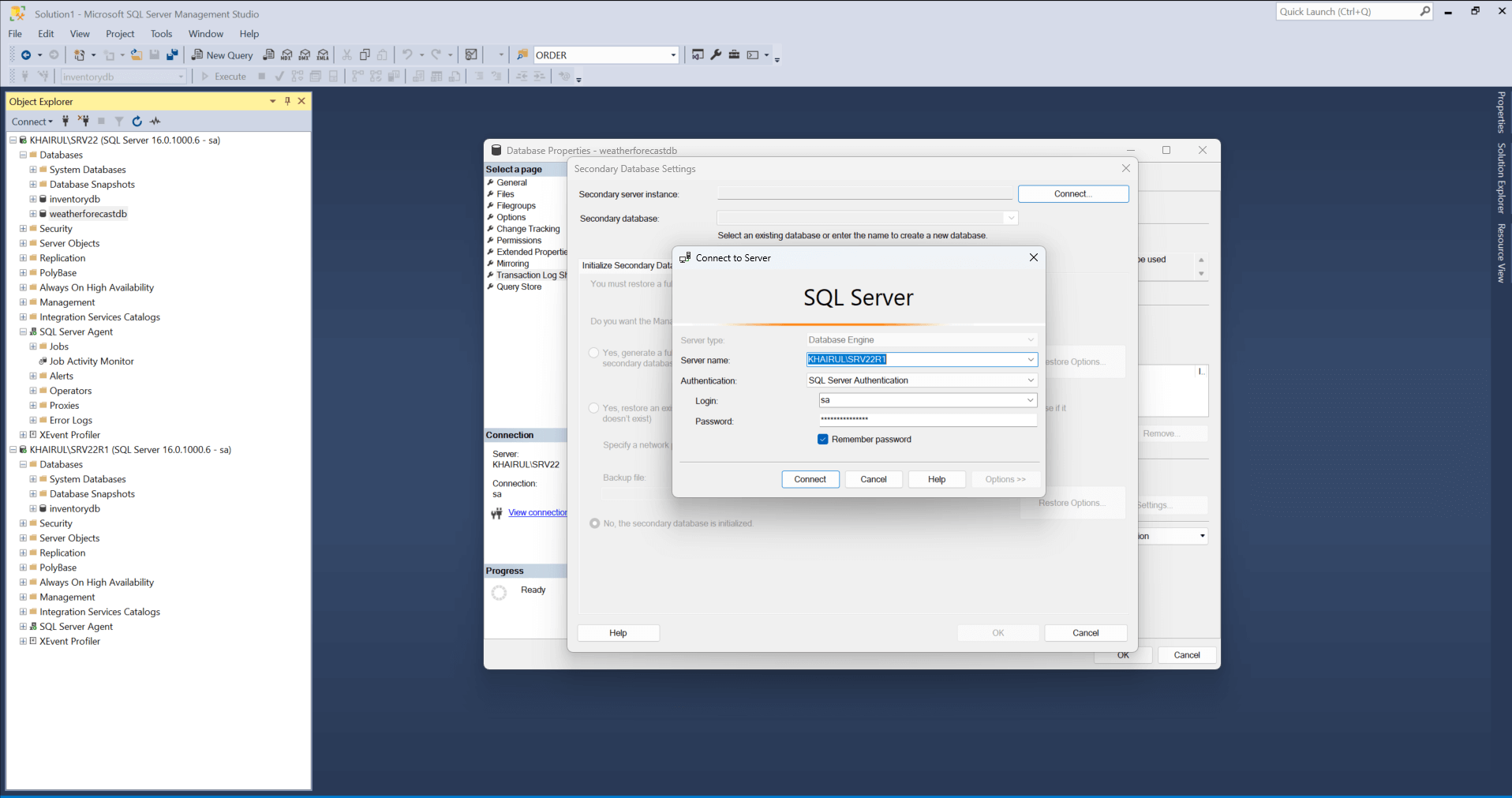
Task: Select the secondary database is initialized option
Action: point(595,523)
